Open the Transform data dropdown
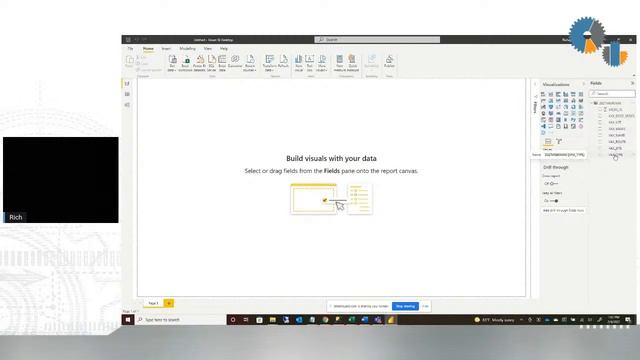 pyautogui.click(x=269, y=63)
